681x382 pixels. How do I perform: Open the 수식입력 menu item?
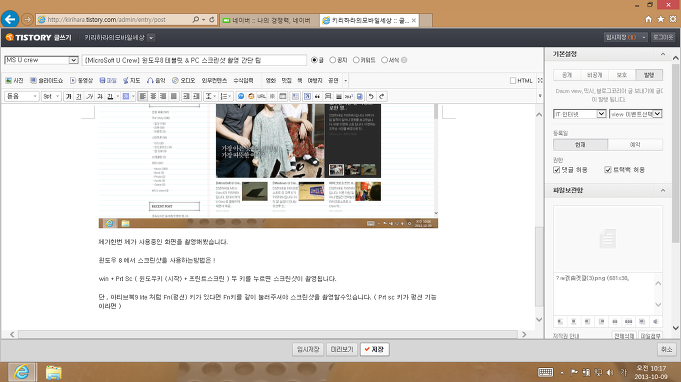(x=243, y=81)
